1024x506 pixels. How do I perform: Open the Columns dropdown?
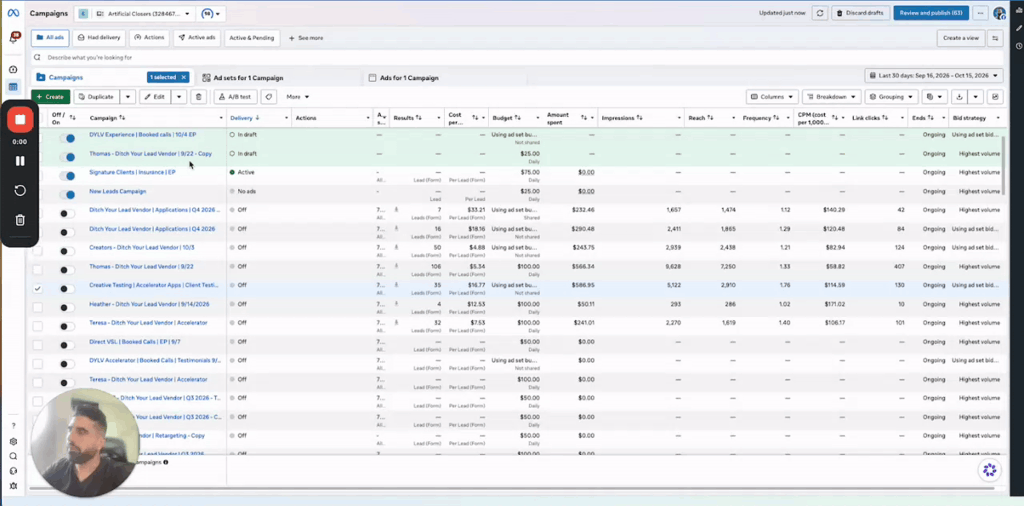(x=772, y=97)
